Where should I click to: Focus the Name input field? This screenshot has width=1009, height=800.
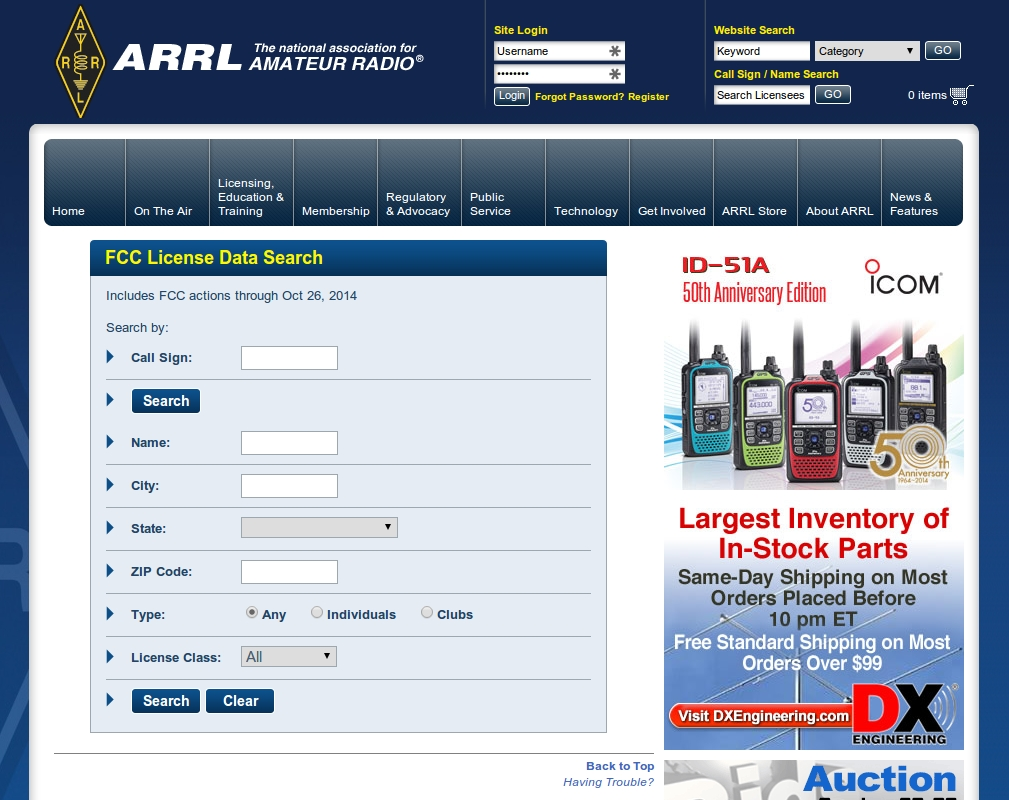pos(289,443)
